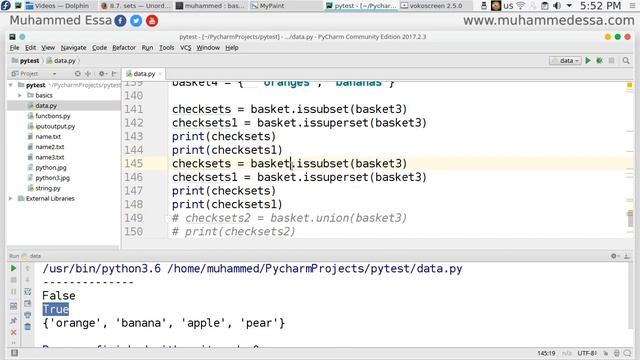Click the print icon in Run console
Viewport: 640px width, 360px height.
click(x=28, y=315)
